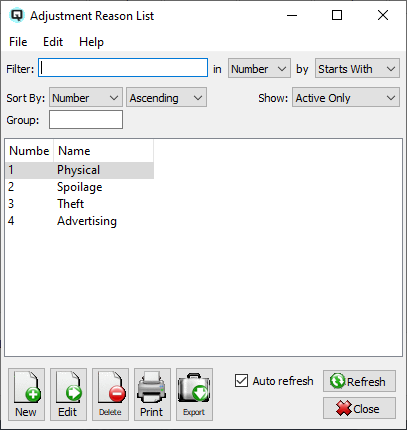Toggle the Auto refresh checkbox

(241, 381)
